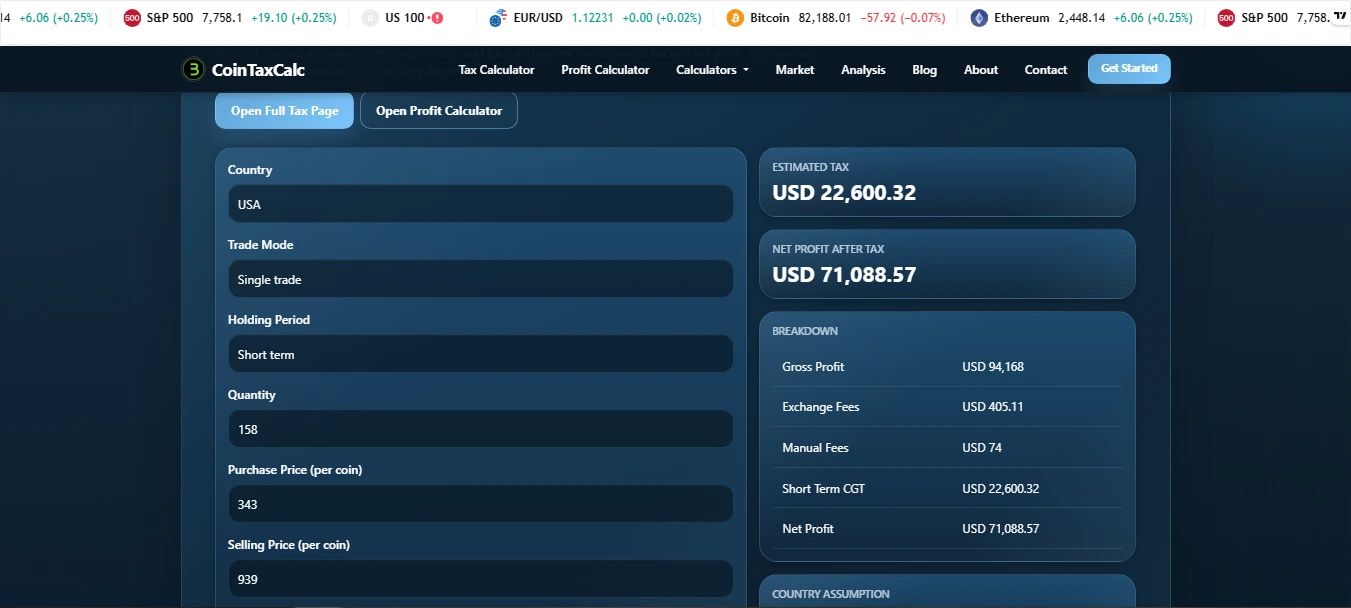Click the S&P 500 7,758.1 ticker entry
This screenshot has width=1351, height=608.
click(x=228, y=18)
